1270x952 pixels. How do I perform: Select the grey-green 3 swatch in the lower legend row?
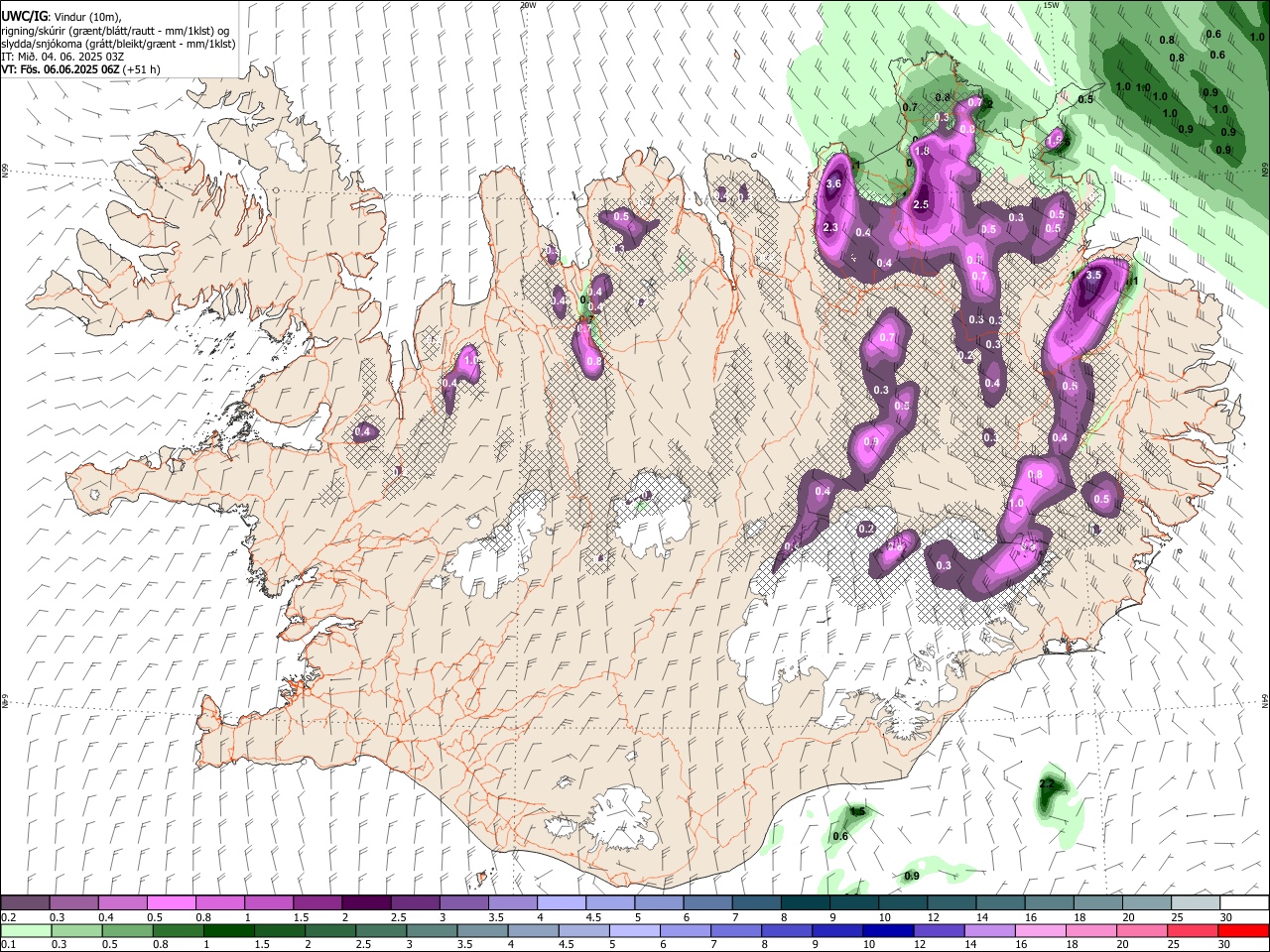[432, 930]
